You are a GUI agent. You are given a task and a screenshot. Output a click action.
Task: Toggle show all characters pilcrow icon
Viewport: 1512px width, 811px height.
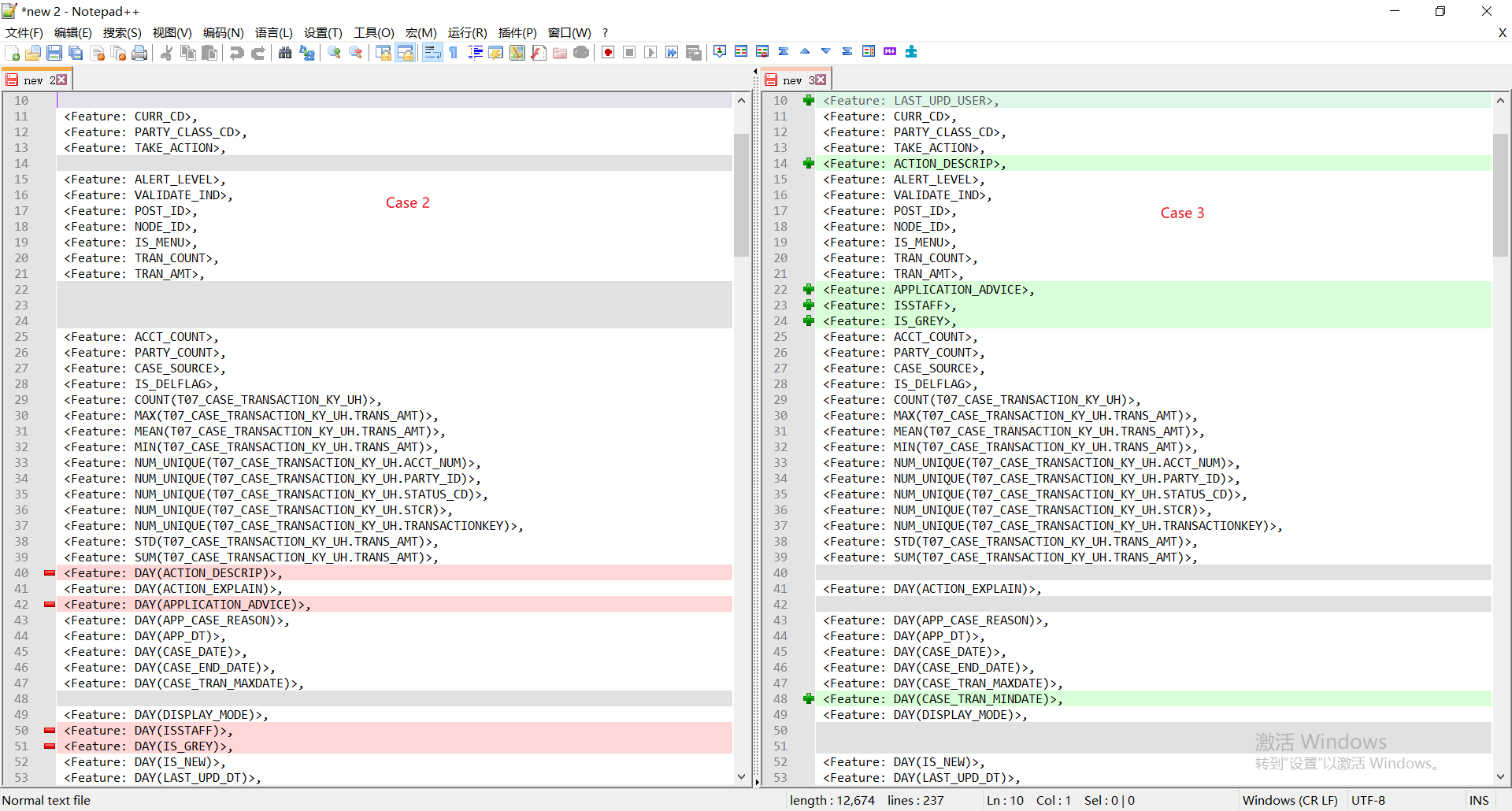pos(454,53)
